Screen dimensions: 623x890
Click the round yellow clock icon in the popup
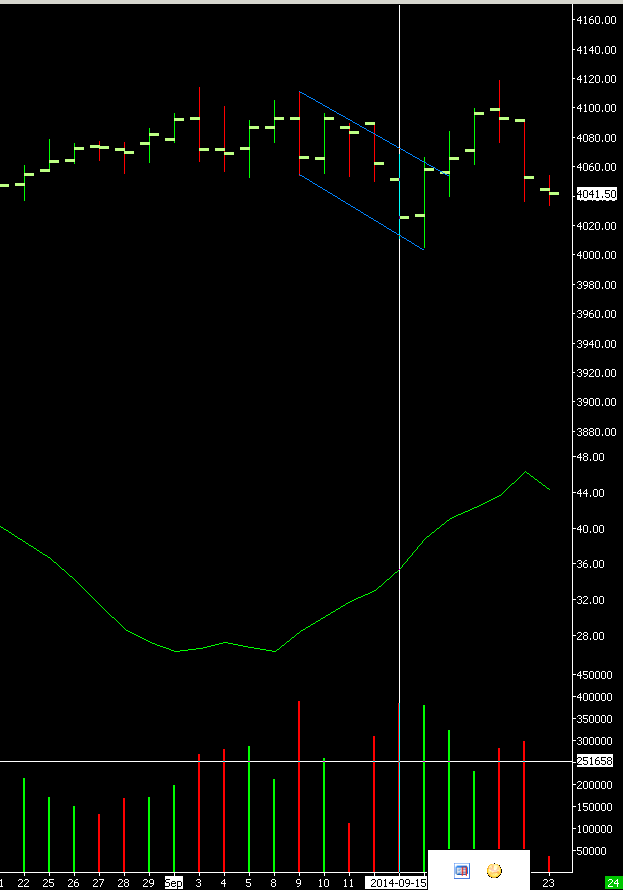point(494,870)
